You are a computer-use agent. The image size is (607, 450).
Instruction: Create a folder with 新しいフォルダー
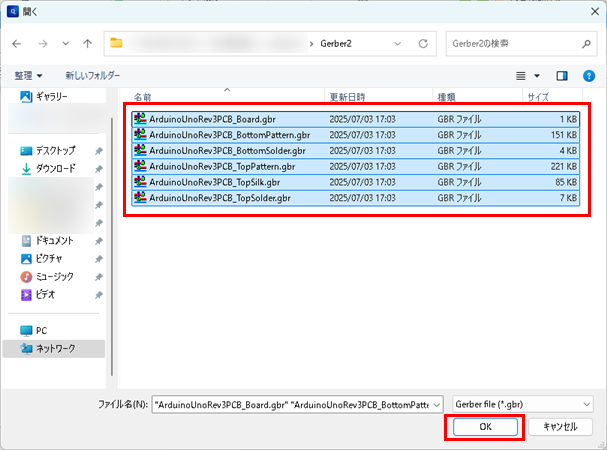pyautogui.click(x=93, y=76)
